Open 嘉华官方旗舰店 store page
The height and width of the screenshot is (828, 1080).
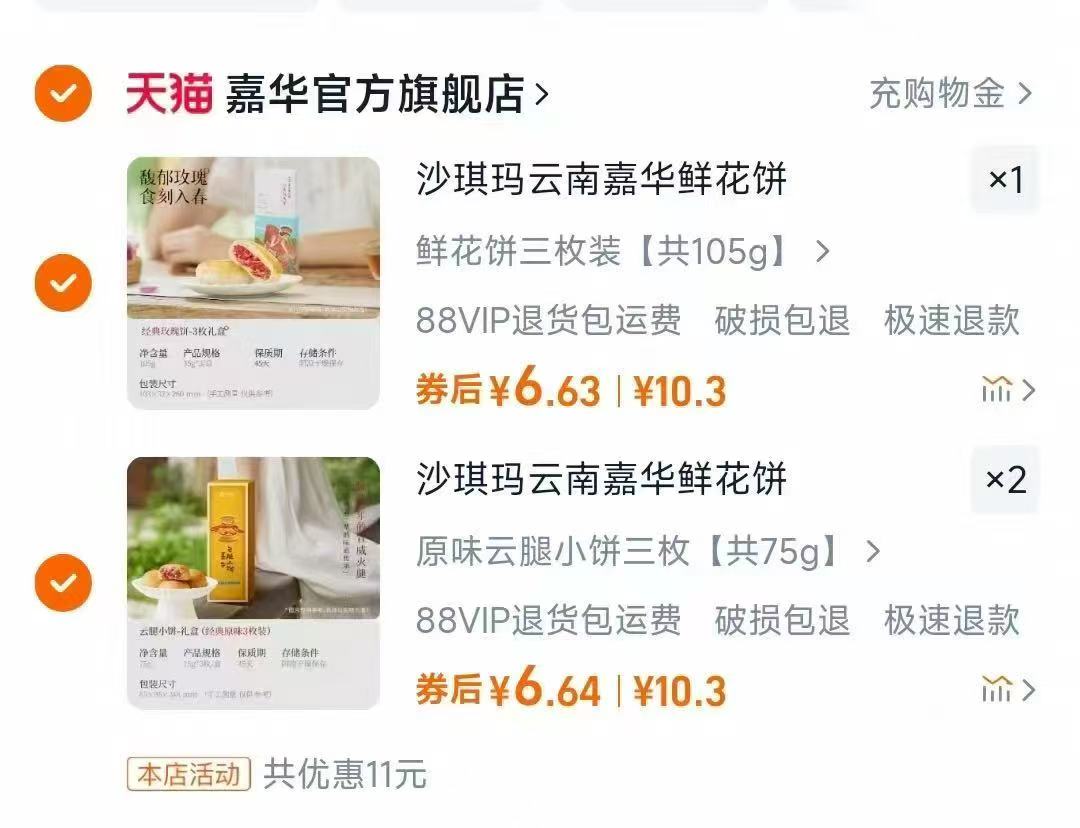pyautogui.click(x=375, y=94)
